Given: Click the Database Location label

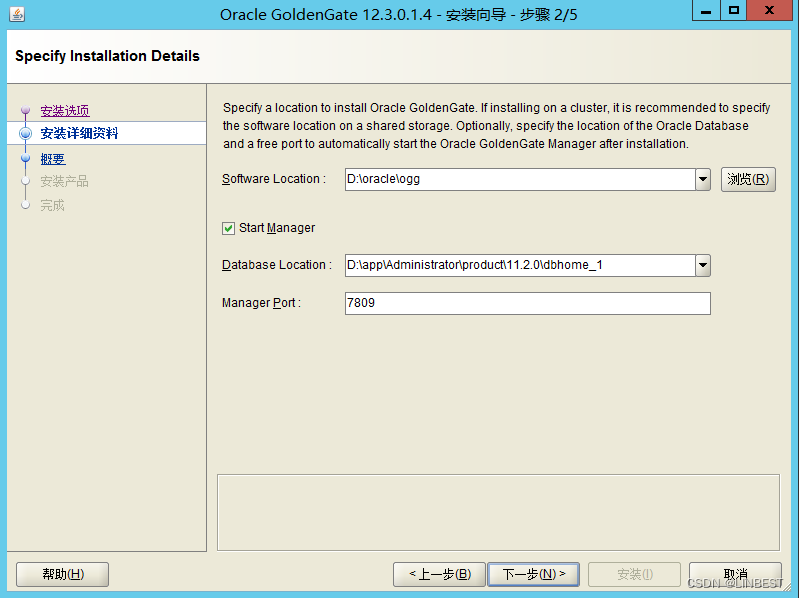Looking at the screenshot, I should [x=277, y=265].
